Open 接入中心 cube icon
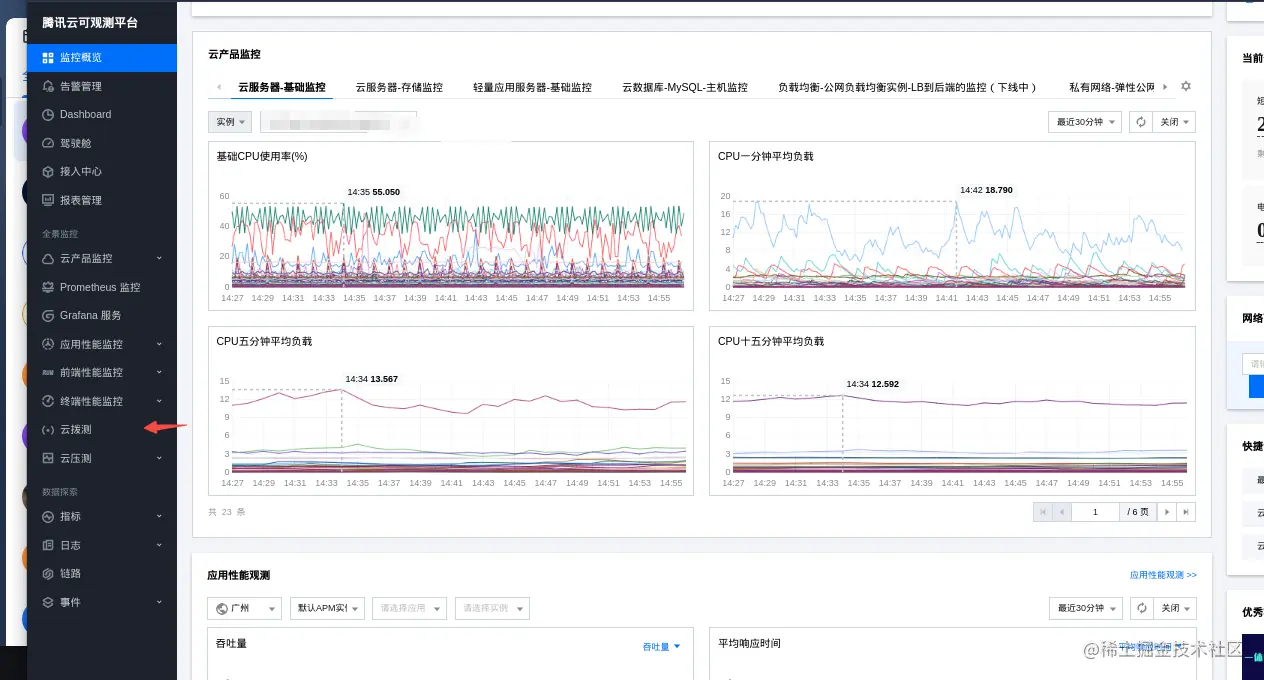 click(x=48, y=172)
